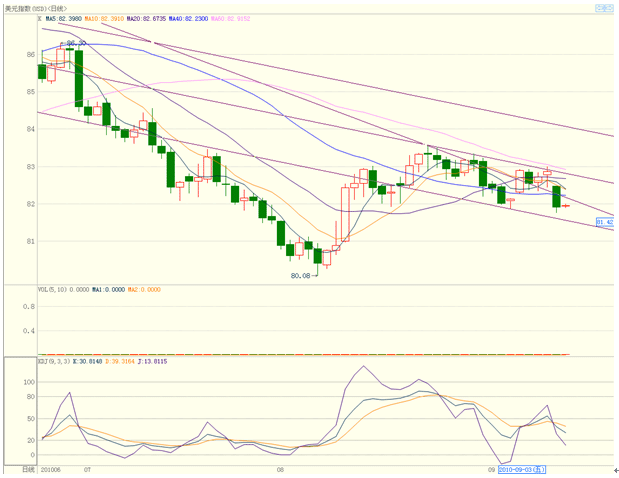Viewport: 619px width, 478px height.
Task: Click the right zoom icon at top right
Action: [x=609, y=8]
